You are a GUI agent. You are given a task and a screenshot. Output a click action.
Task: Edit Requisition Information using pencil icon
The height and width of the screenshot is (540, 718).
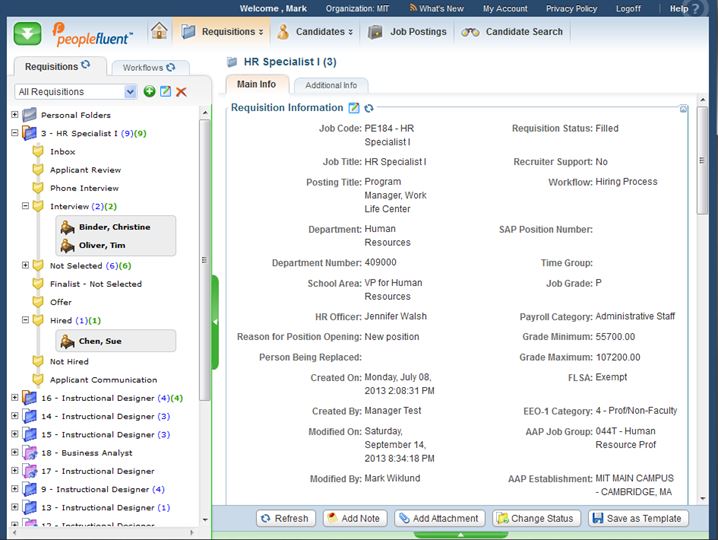tap(353, 108)
